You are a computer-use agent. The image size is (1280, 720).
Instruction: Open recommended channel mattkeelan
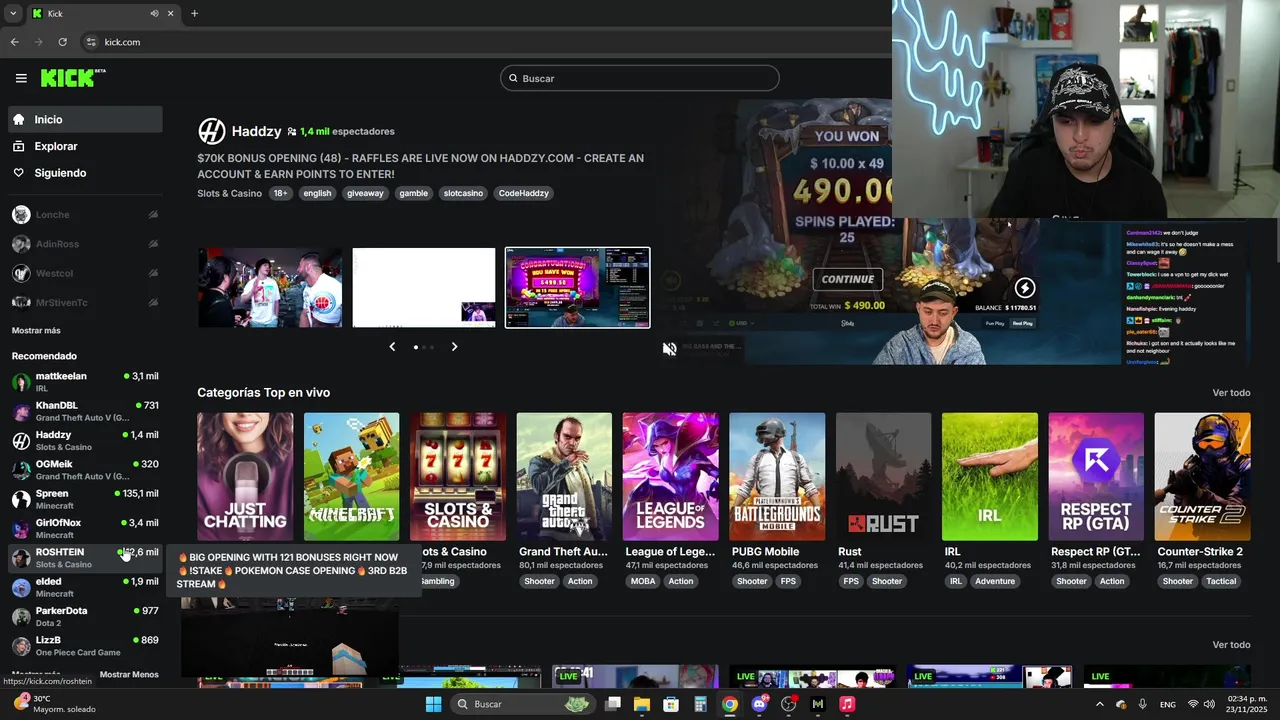85,382
